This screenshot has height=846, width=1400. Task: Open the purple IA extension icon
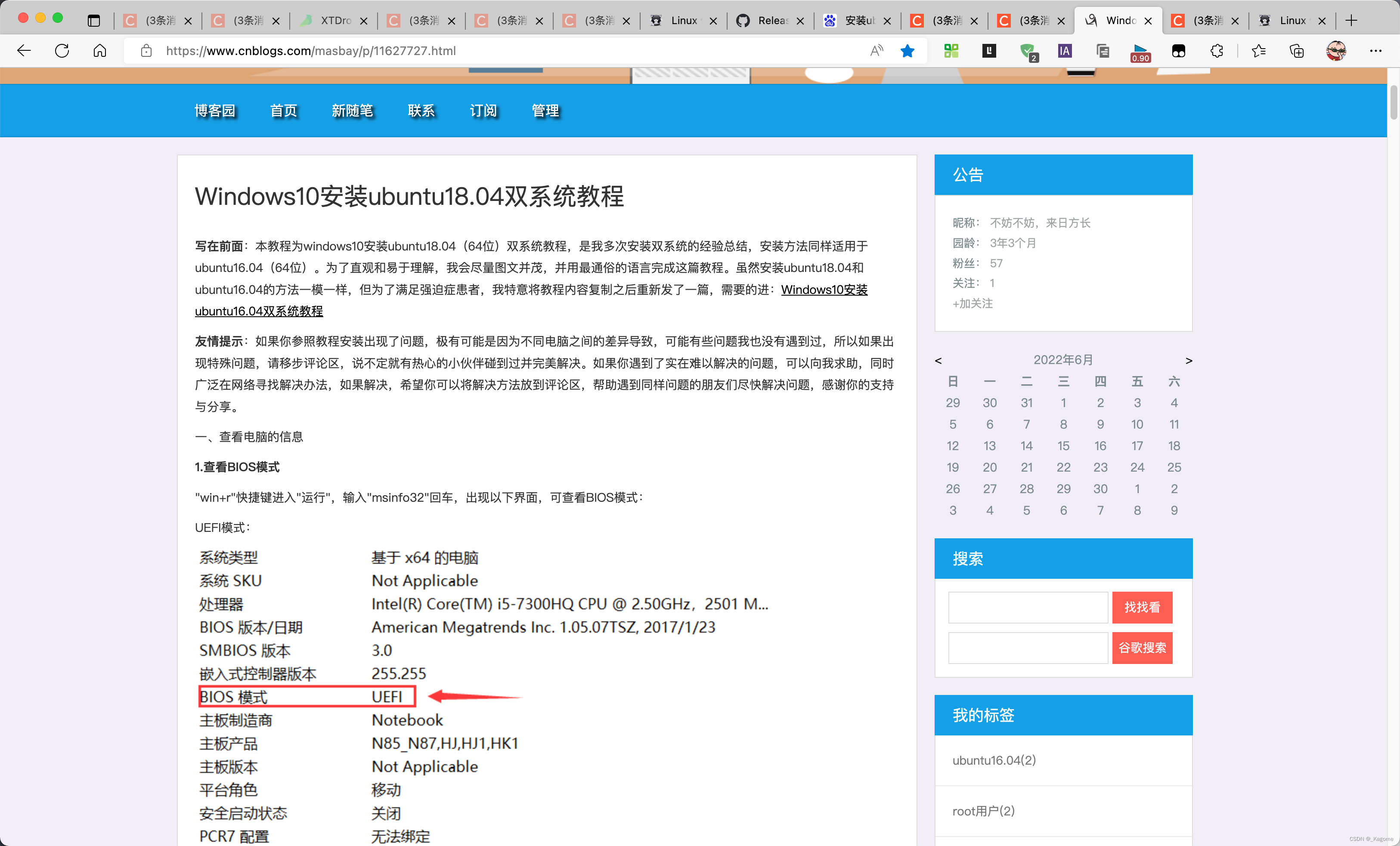(x=1064, y=51)
